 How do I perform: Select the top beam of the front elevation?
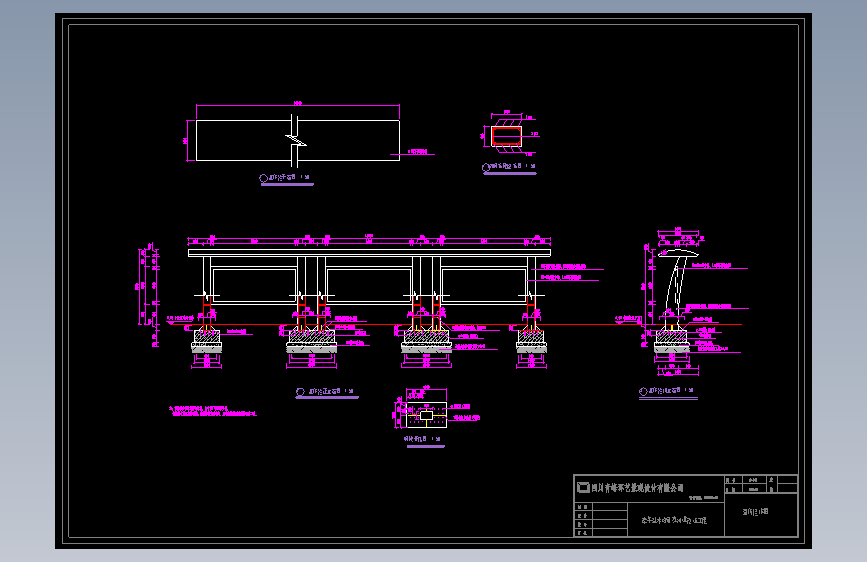coord(369,253)
